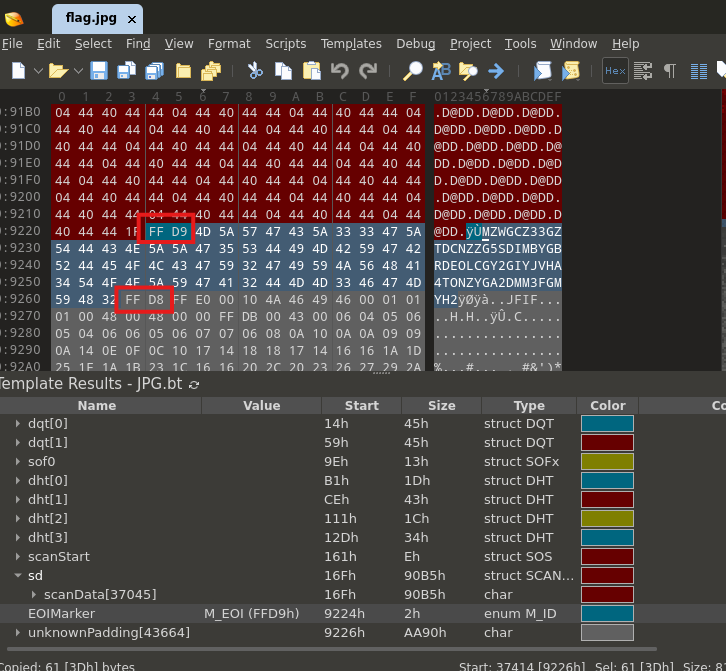Open the Project menu
This screenshot has width=726, height=671.
[470, 44]
